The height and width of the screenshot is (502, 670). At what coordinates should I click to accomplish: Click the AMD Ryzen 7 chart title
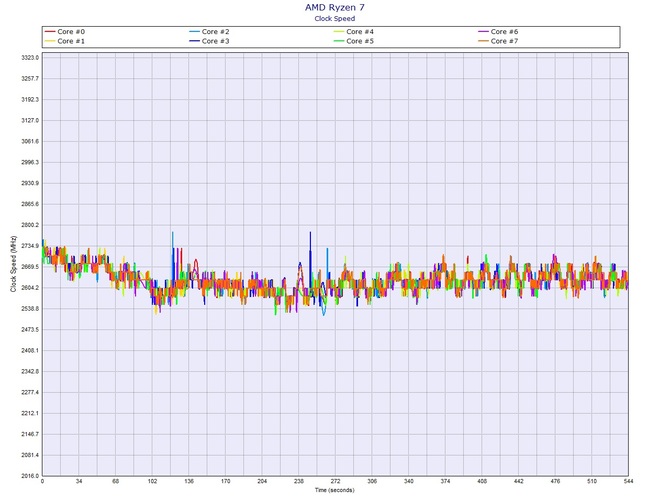[335, 7]
